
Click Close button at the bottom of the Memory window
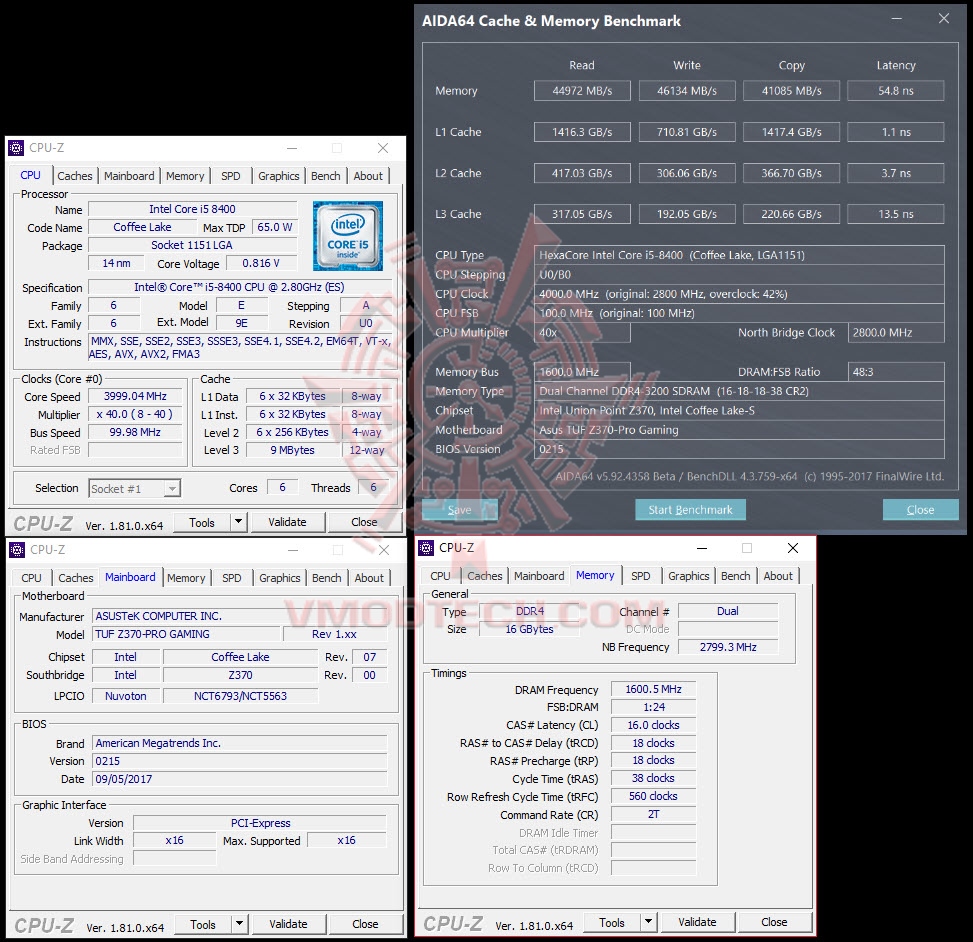(774, 922)
